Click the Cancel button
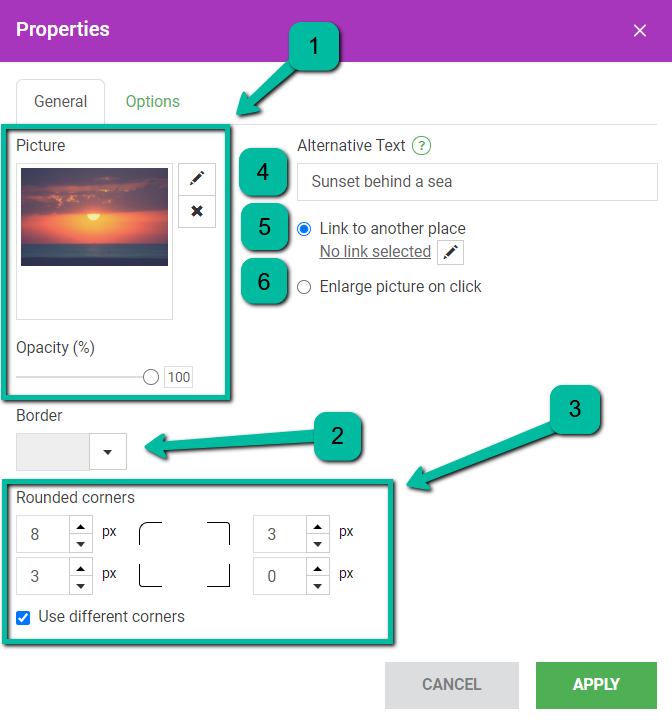 click(x=452, y=685)
